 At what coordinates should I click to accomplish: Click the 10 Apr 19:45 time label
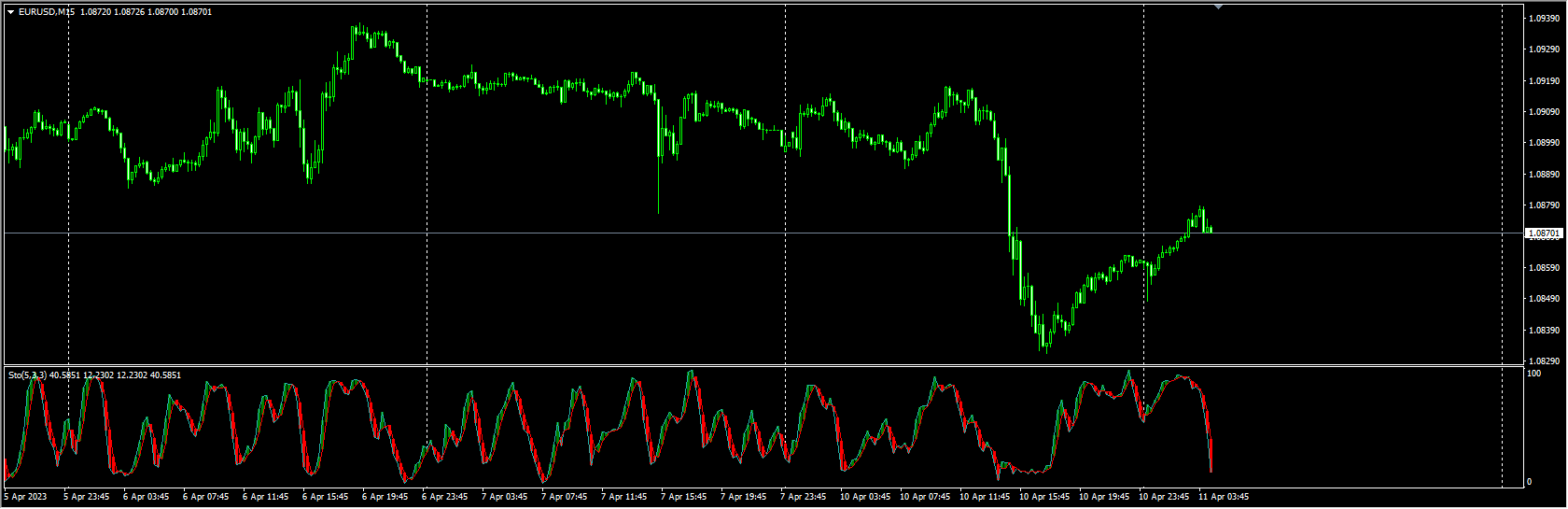pyautogui.click(x=1104, y=497)
